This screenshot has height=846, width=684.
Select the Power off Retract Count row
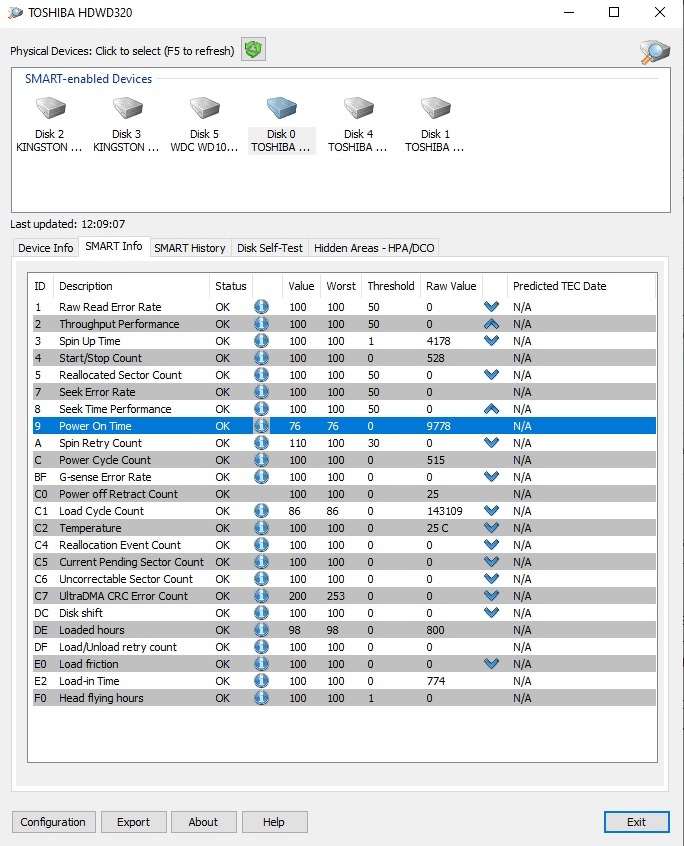[x=344, y=494]
